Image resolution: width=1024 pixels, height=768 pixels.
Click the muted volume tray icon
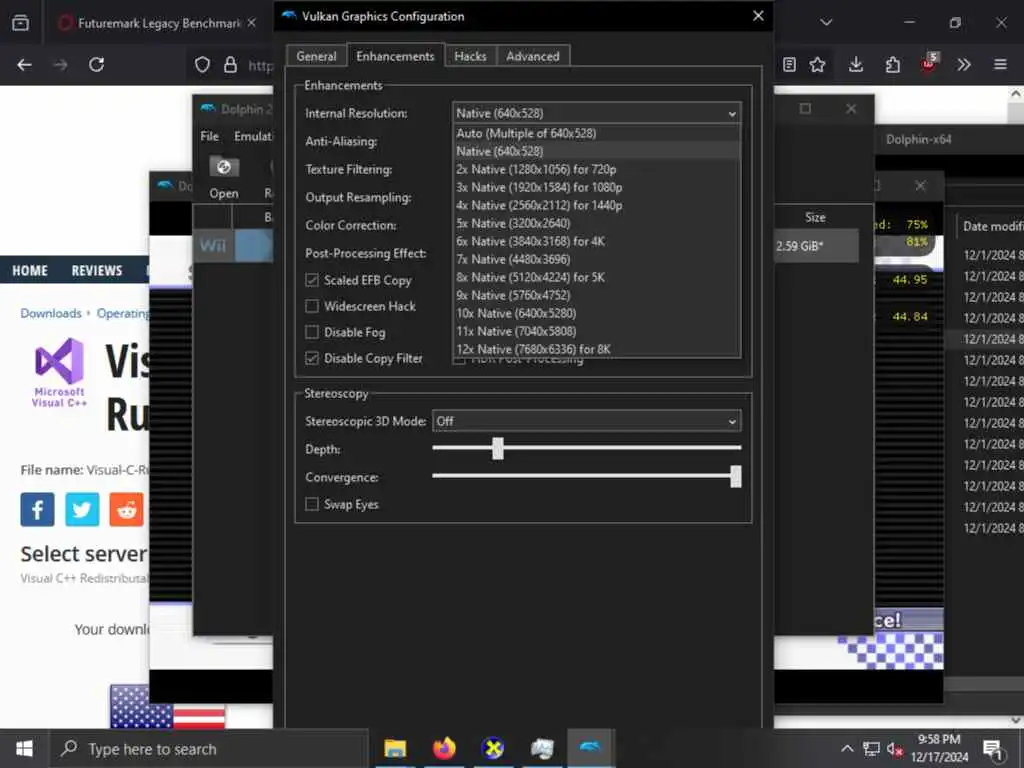(x=895, y=749)
